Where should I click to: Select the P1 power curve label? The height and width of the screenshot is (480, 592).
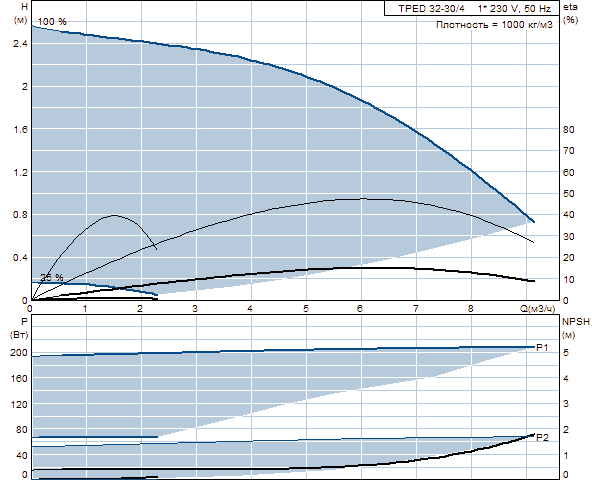pos(542,347)
